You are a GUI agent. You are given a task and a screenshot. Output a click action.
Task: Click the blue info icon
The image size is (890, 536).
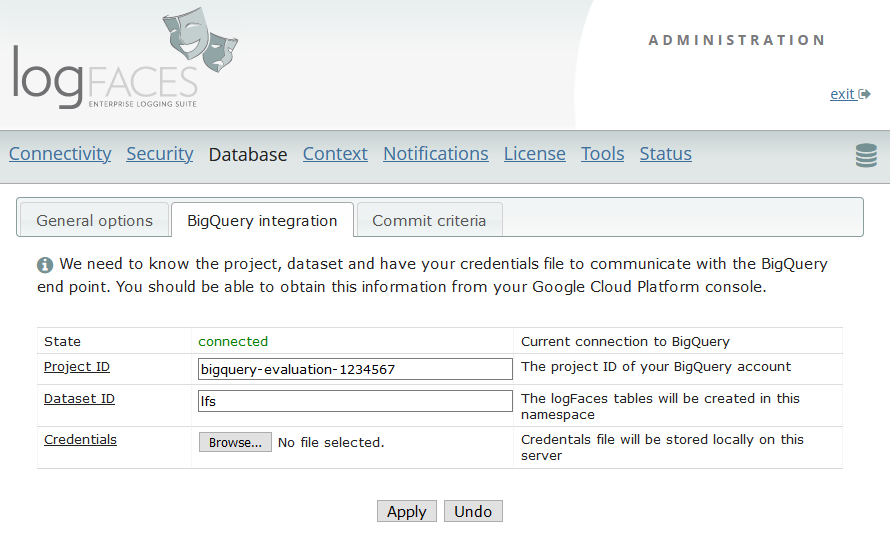click(x=45, y=265)
